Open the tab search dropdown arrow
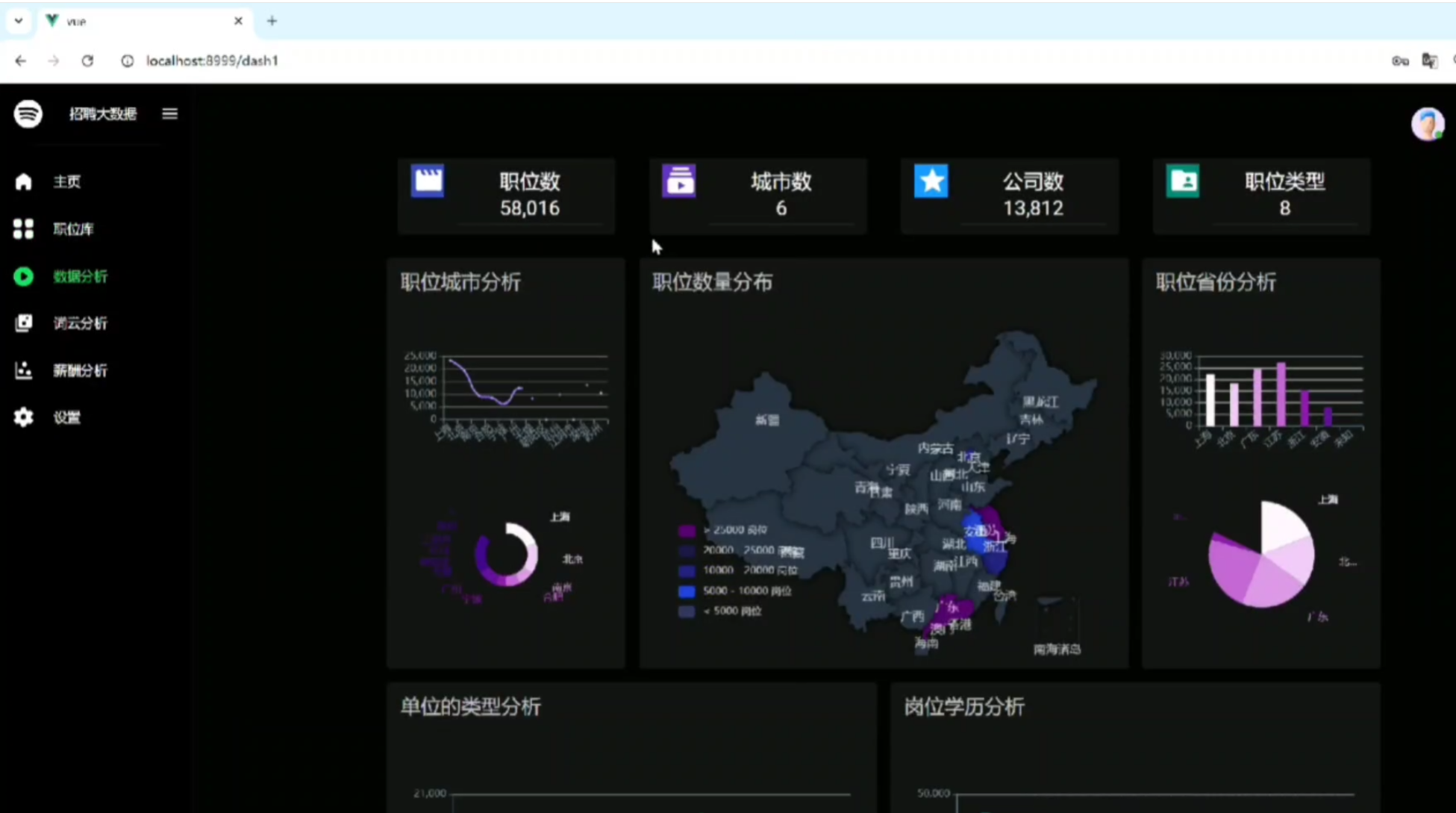This screenshot has width=1456, height=813. tap(19, 21)
